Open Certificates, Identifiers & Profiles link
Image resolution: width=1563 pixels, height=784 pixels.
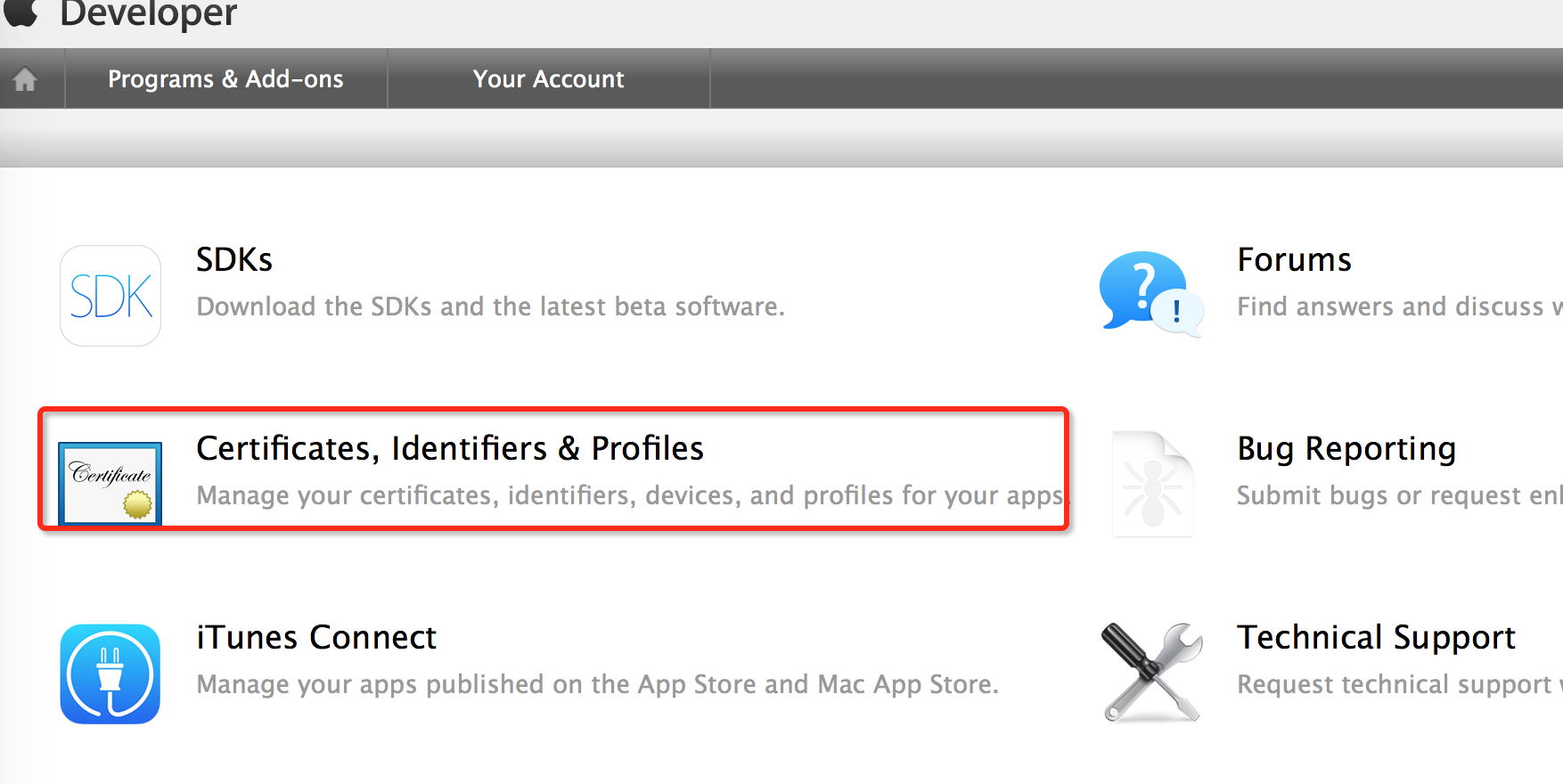[x=450, y=448]
